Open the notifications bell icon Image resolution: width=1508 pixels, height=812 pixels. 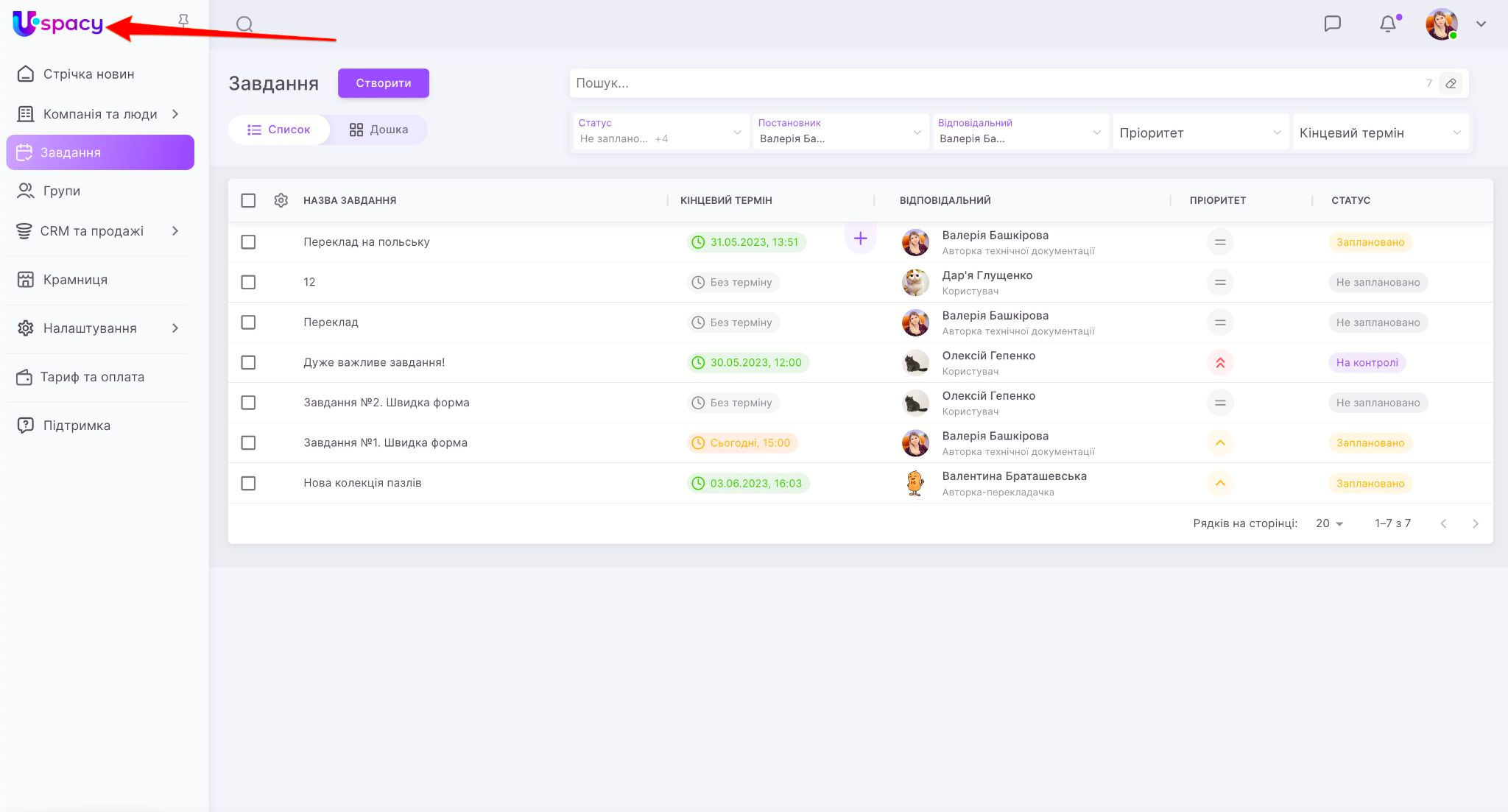(1387, 24)
